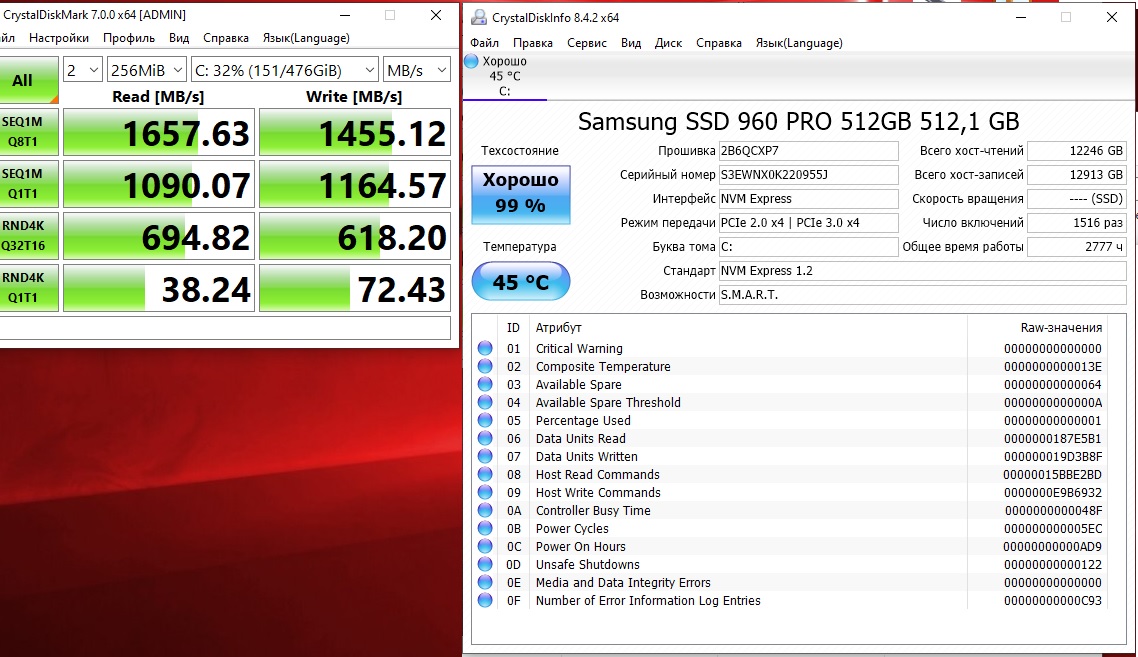
Task: Click the Хорошо 99 % health status button
Action: pyautogui.click(x=520, y=194)
